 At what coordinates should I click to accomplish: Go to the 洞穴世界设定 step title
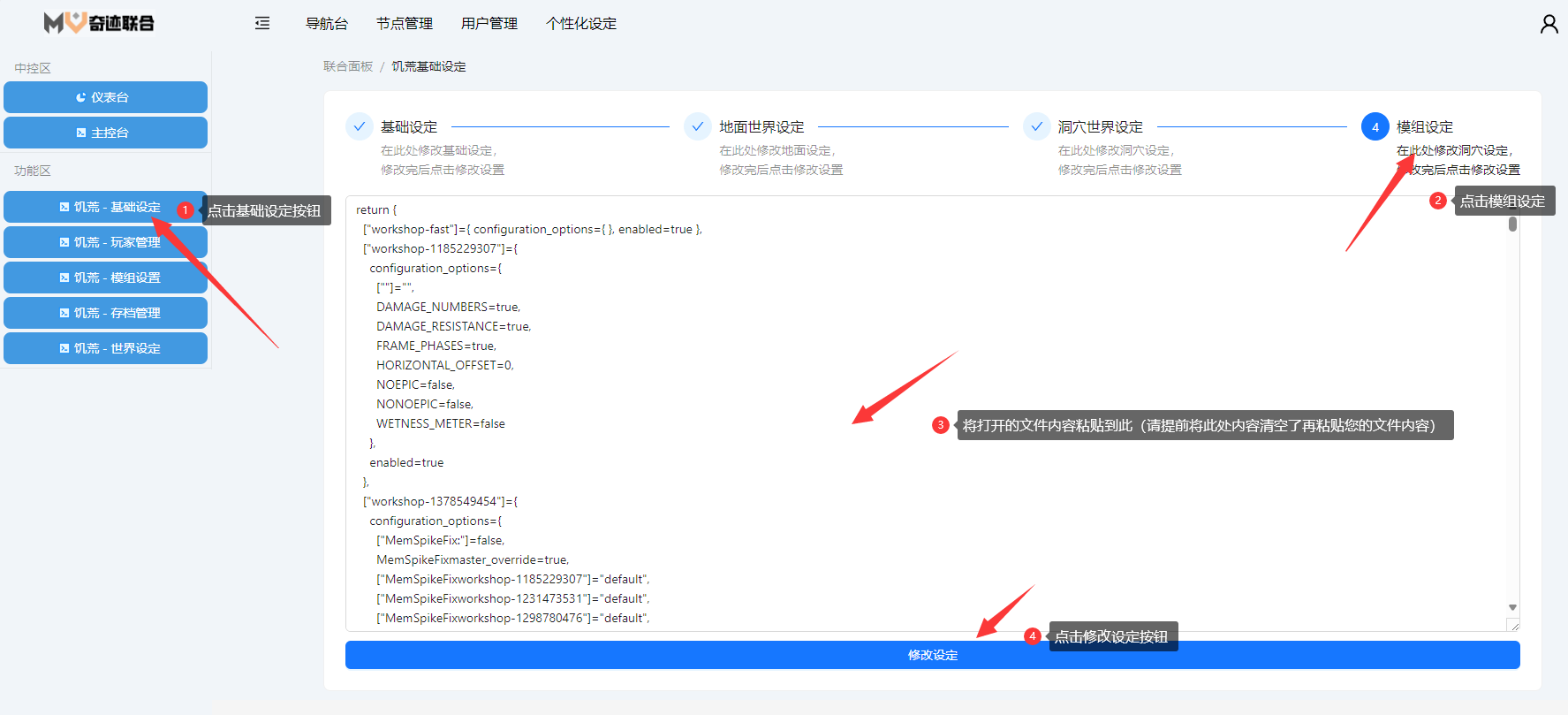1101,127
